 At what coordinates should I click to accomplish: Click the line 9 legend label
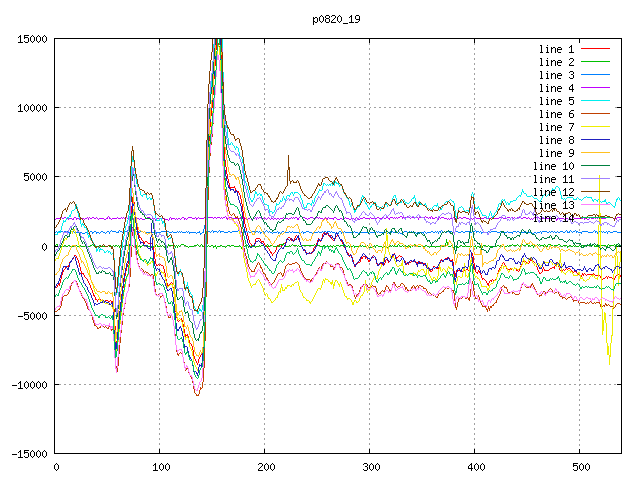(x=556, y=153)
